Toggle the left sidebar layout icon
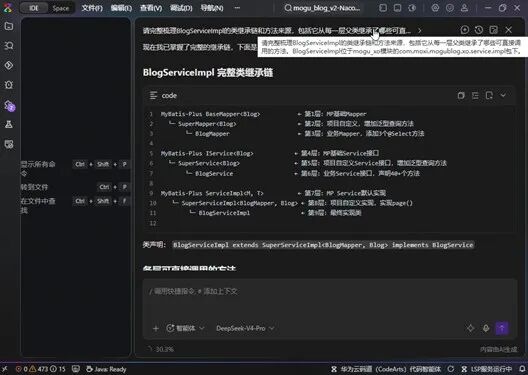This screenshot has height=375, width=528. pos(383,8)
